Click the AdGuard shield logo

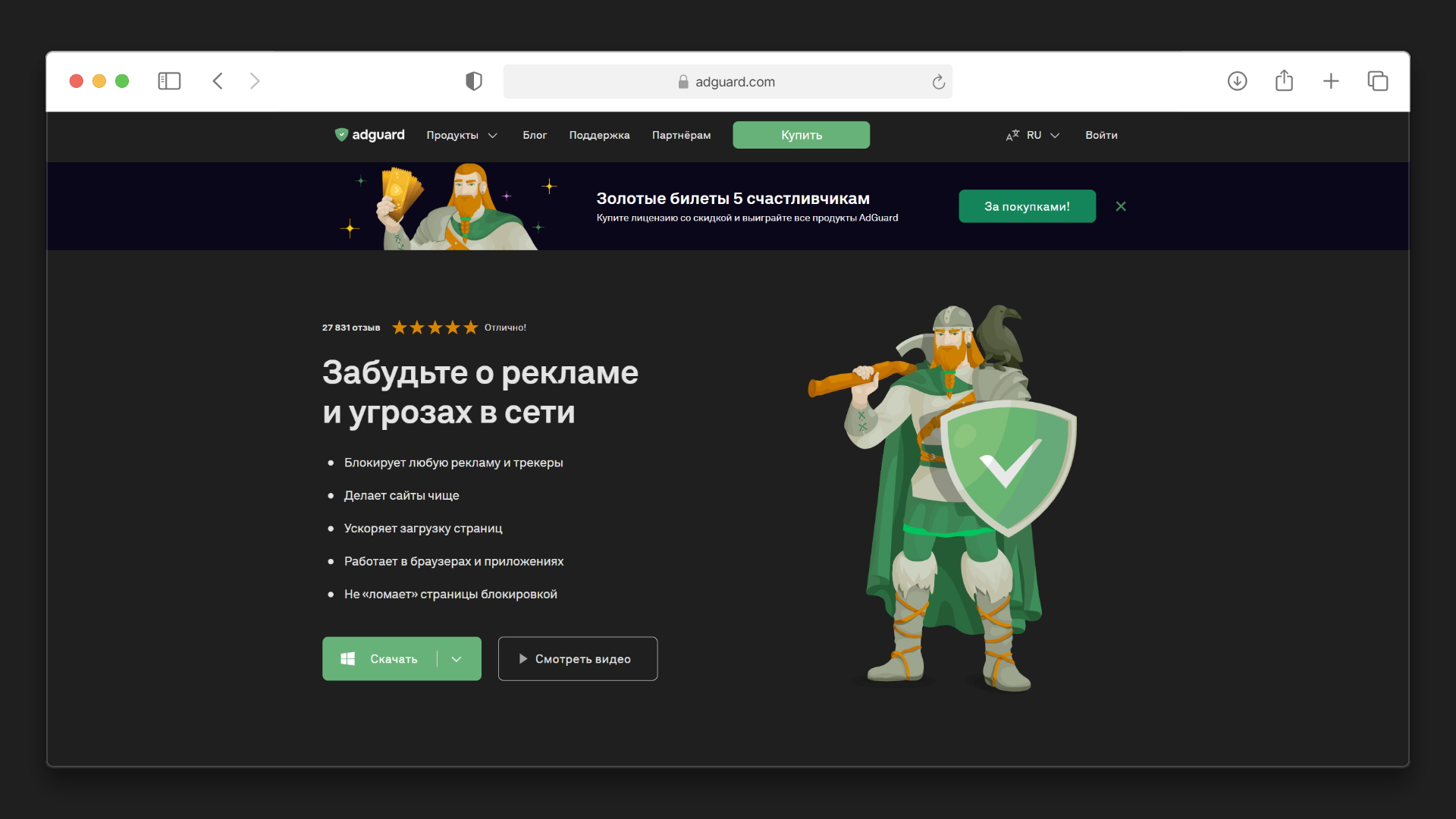(x=341, y=135)
